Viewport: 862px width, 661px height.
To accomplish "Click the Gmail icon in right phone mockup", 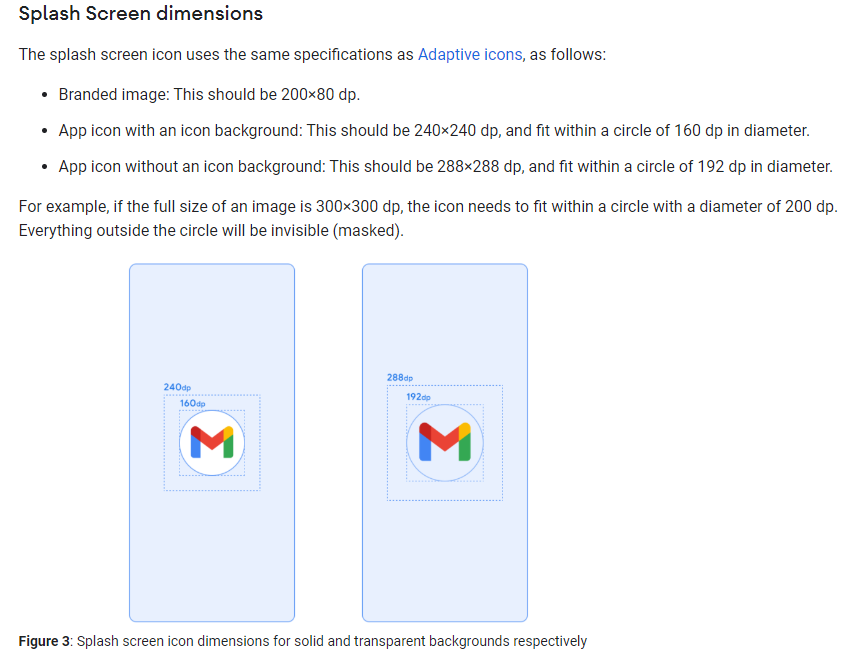I will point(445,442).
